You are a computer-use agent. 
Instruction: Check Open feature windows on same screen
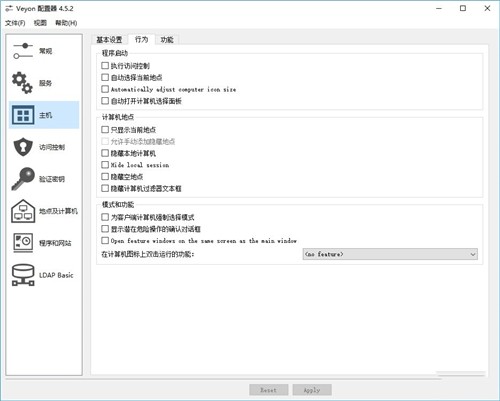(x=105, y=240)
